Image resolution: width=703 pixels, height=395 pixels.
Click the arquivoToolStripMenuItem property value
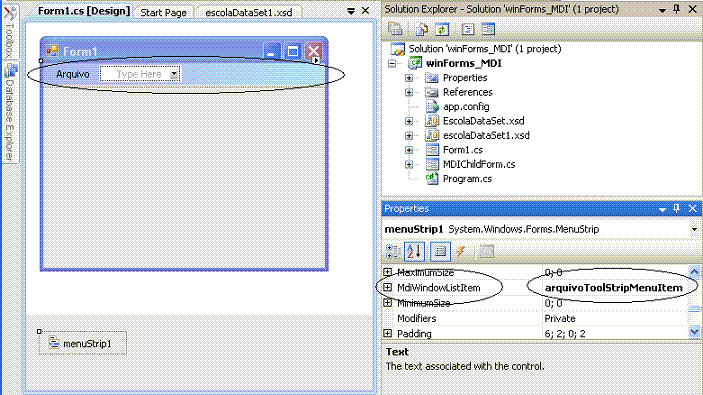[614, 287]
